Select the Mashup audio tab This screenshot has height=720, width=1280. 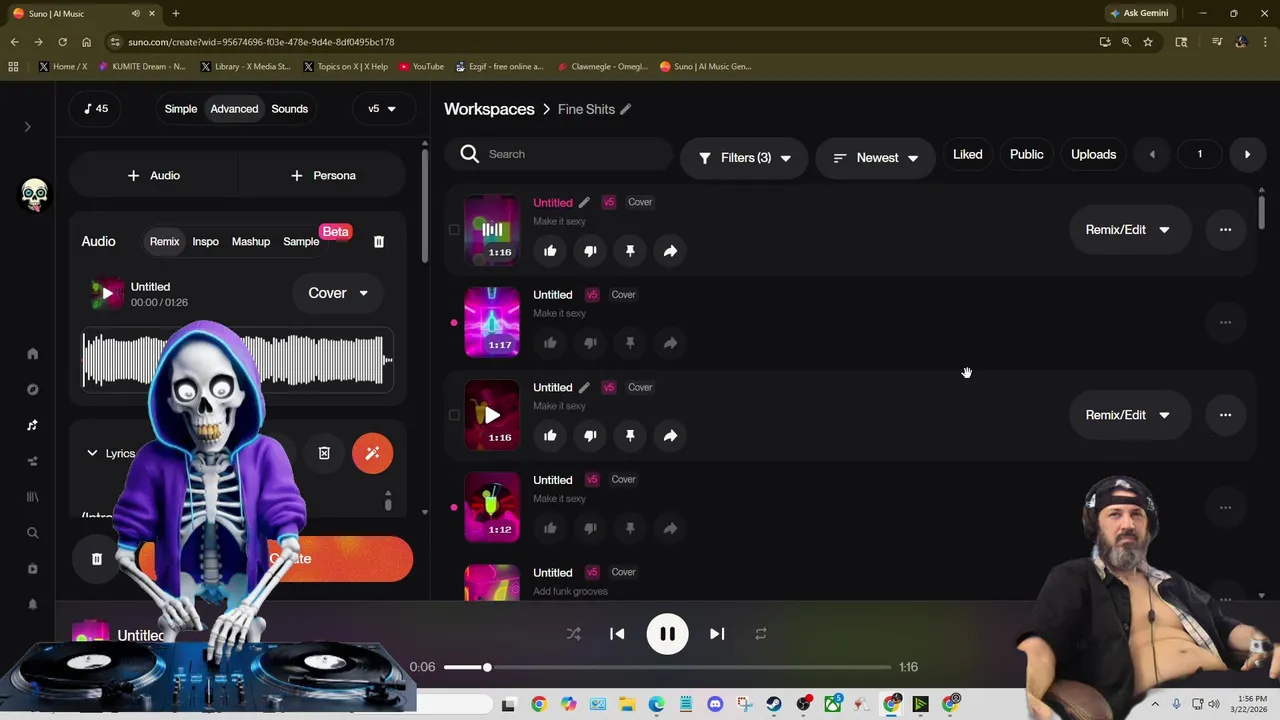pos(251,242)
